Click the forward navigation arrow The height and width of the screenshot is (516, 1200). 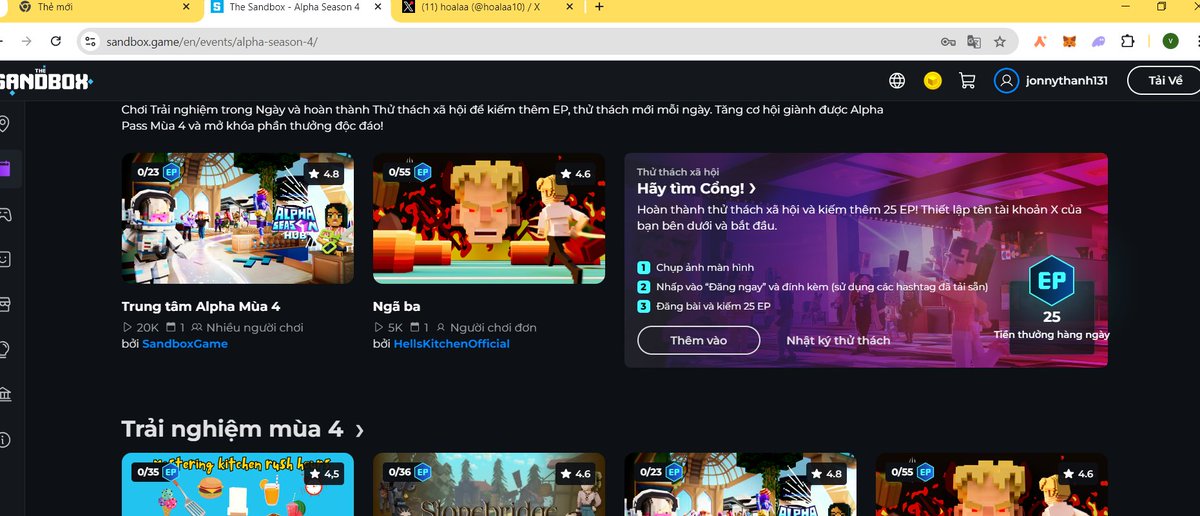(x=26, y=41)
